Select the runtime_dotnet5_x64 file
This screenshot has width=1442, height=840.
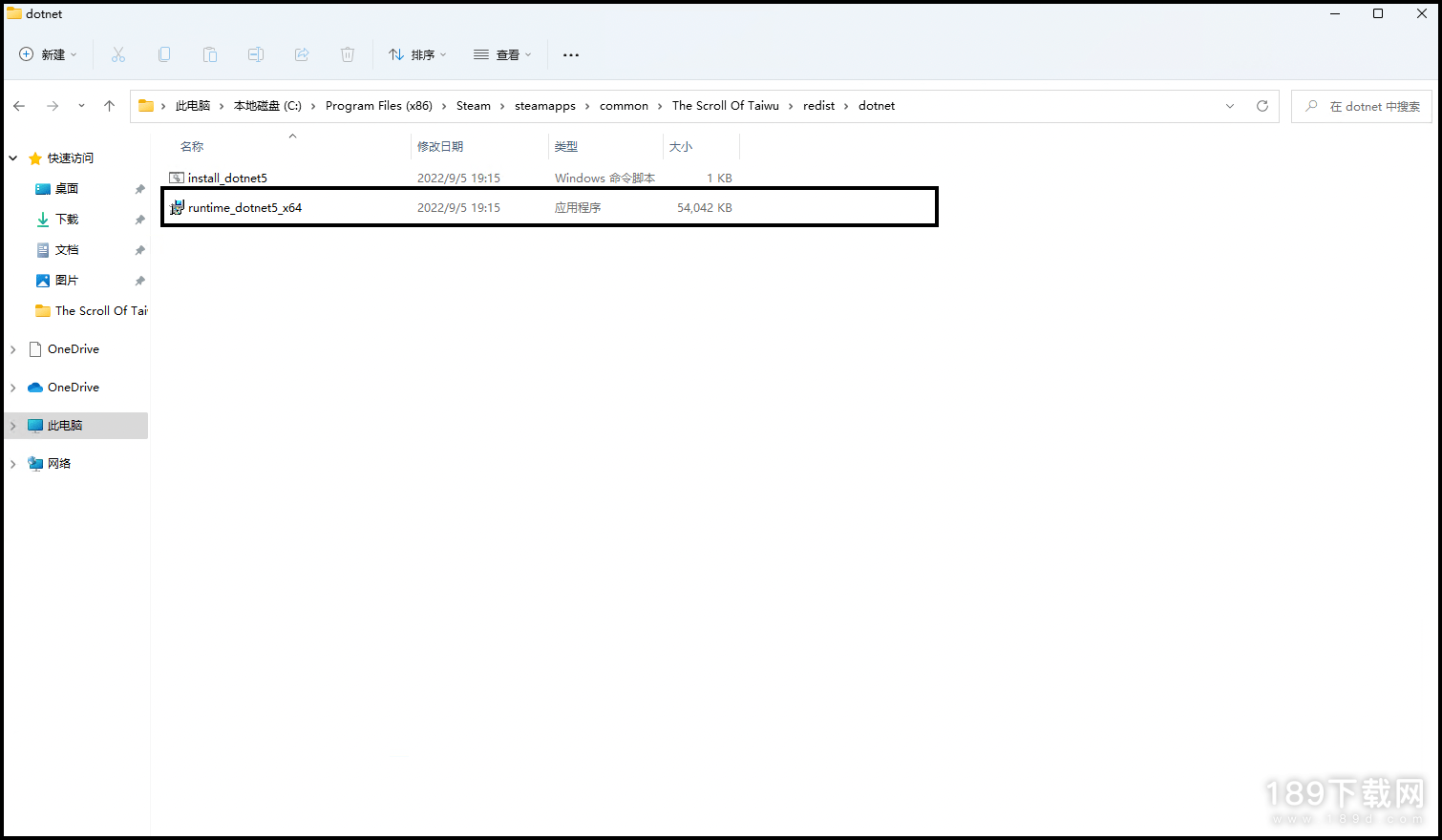(x=244, y=207)
